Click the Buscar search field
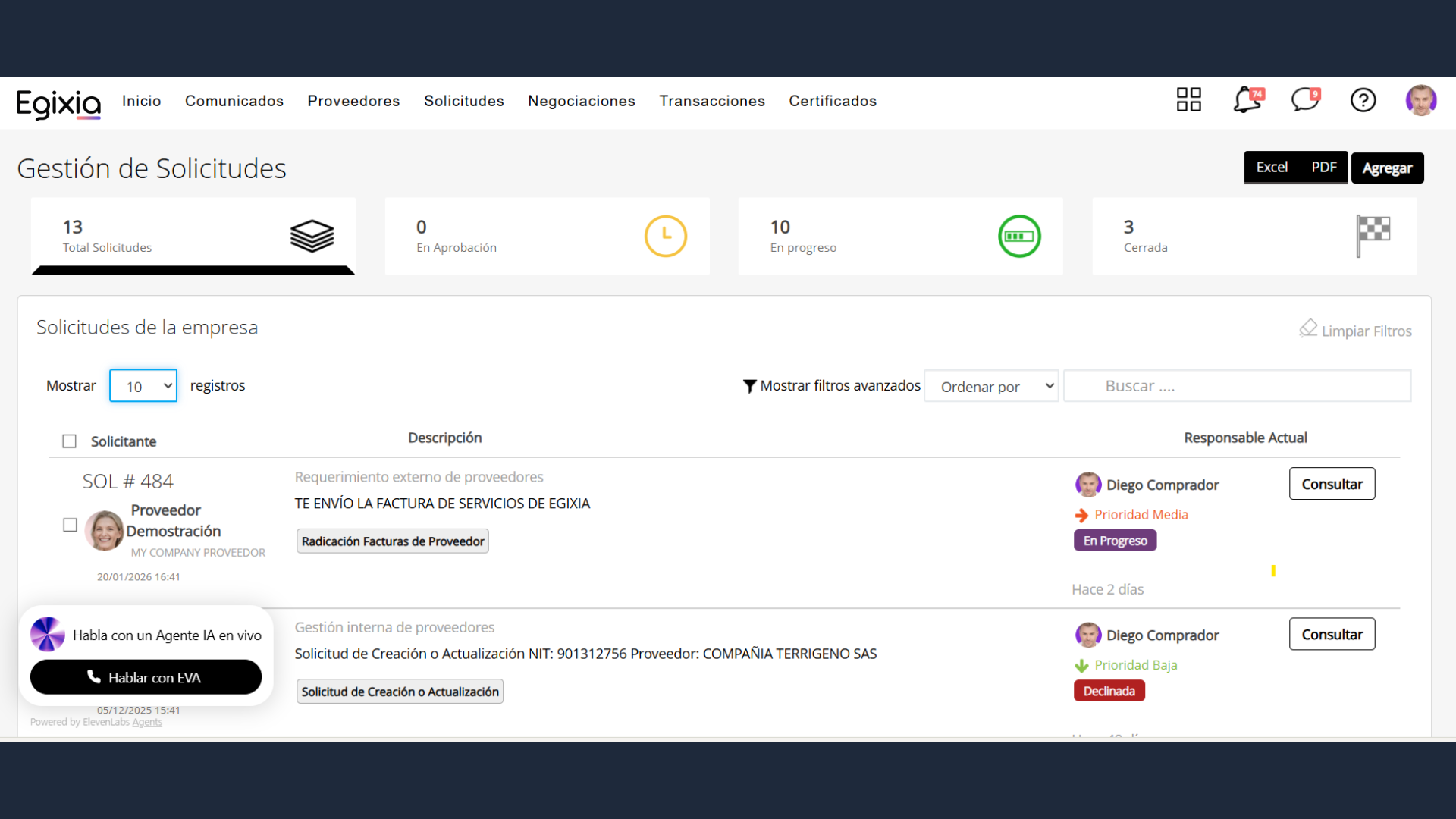1456x819 pixels. [1236, 386]
